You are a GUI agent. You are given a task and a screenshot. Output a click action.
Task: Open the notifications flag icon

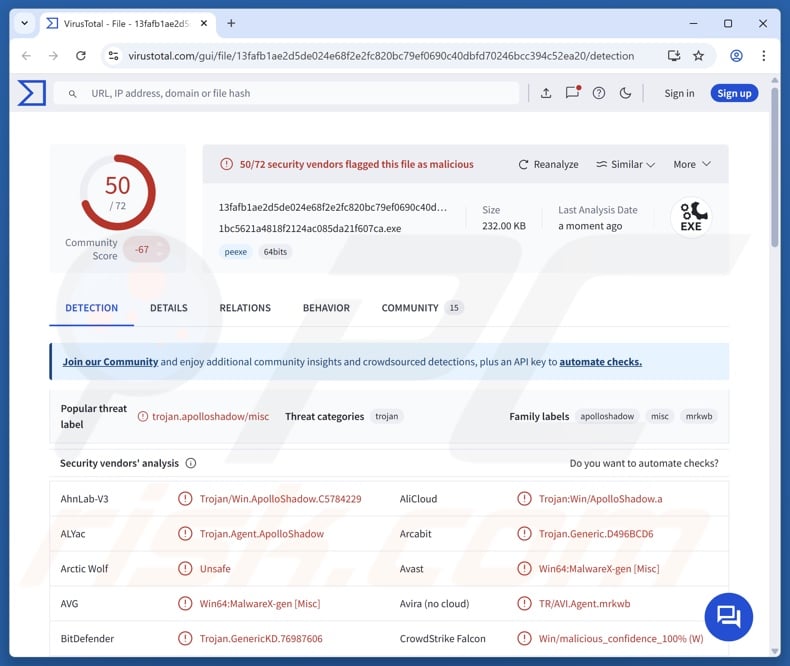click(x=572, y=93)
